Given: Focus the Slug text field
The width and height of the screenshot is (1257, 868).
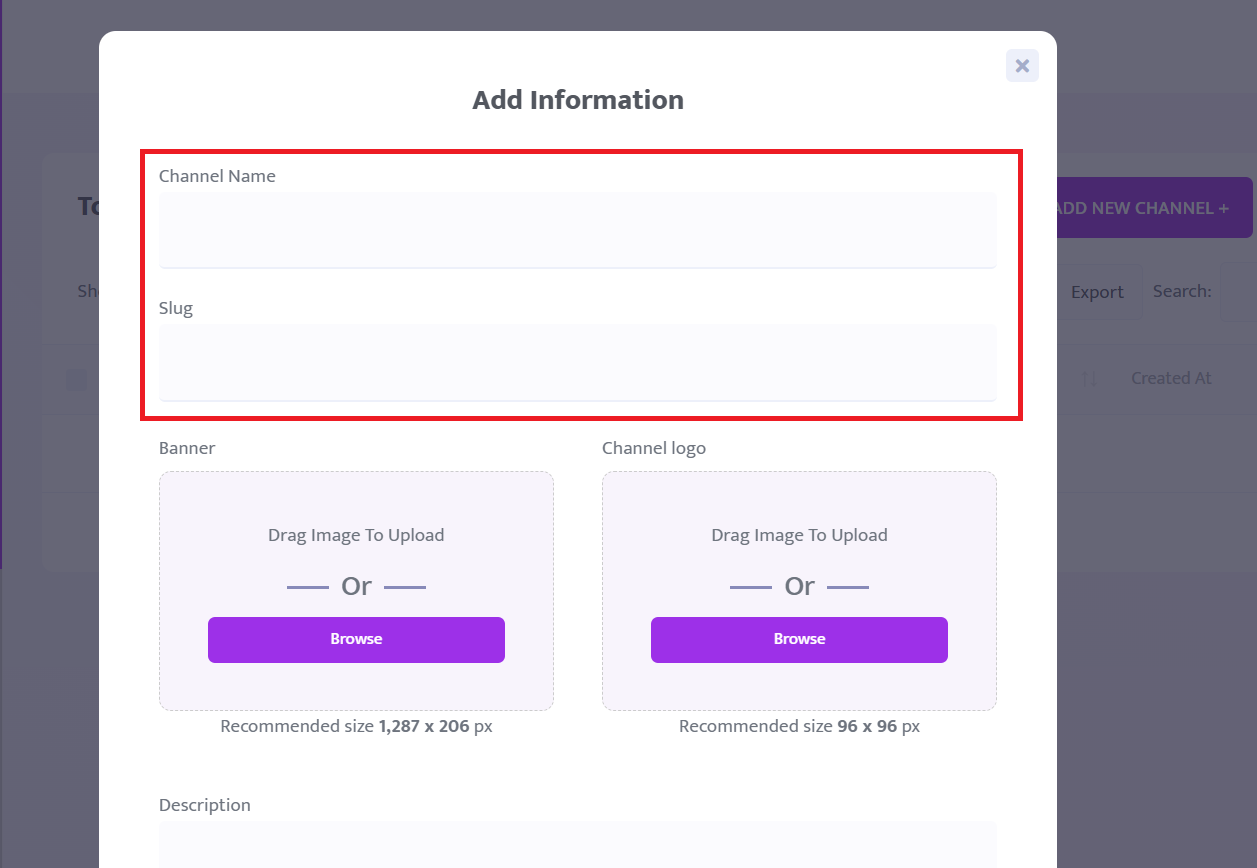Looking at the screenshot, I should point(577,361).
